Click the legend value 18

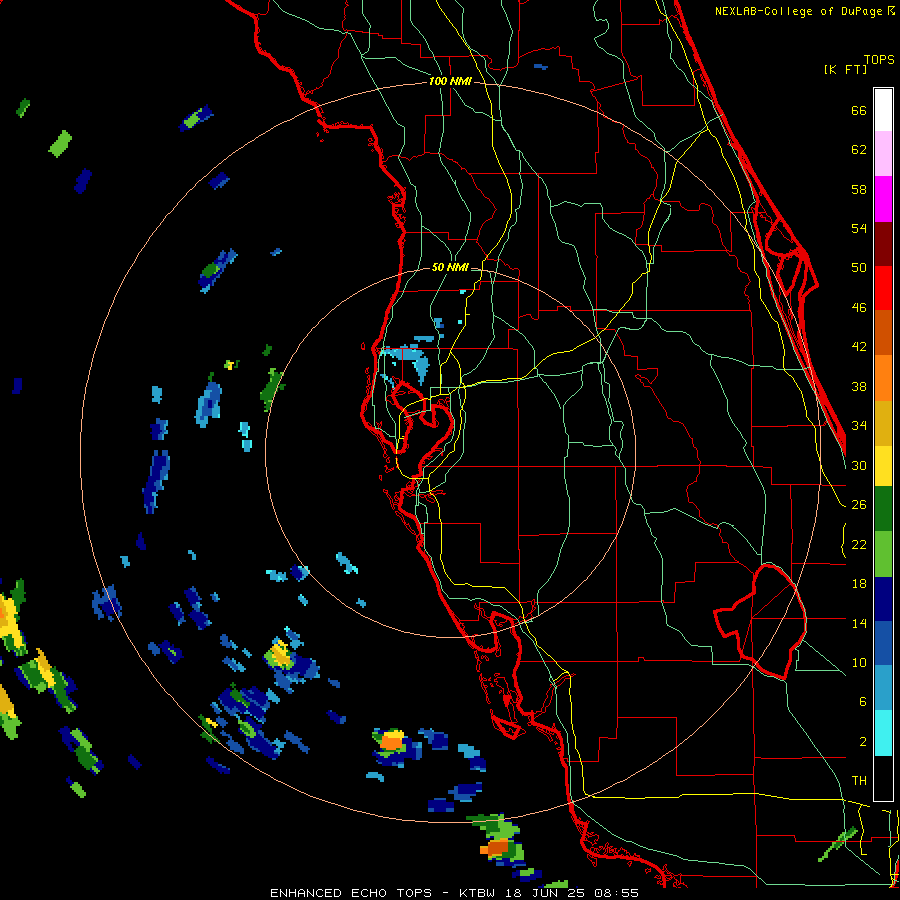pyautogui.click(x=859, y=584)
